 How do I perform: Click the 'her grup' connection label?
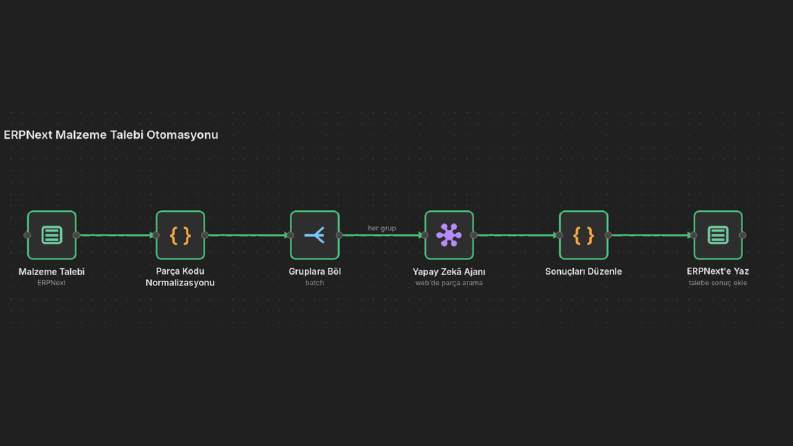coord(382,228)
